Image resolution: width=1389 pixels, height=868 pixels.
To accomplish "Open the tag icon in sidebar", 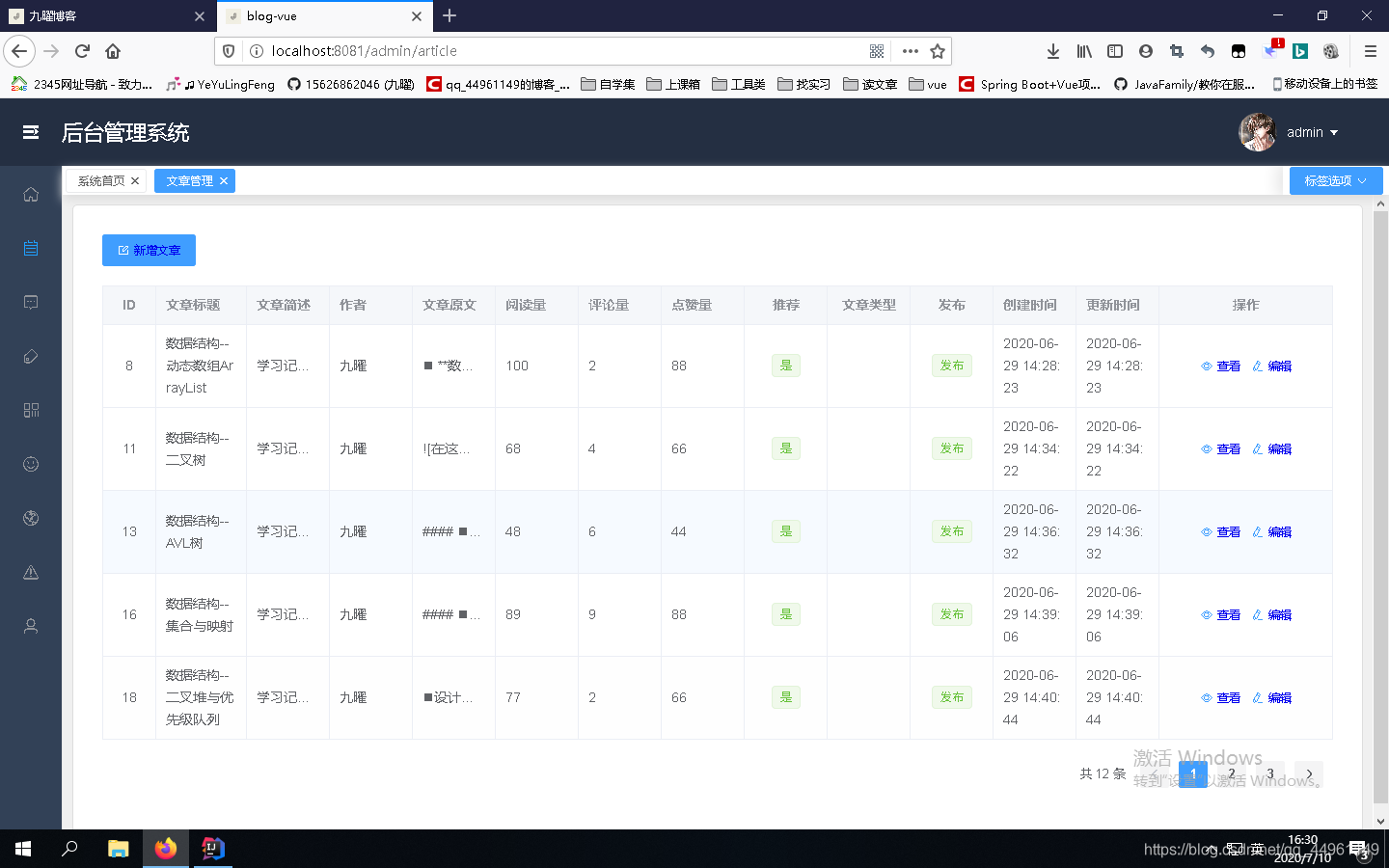I will (x=31, y=357).
